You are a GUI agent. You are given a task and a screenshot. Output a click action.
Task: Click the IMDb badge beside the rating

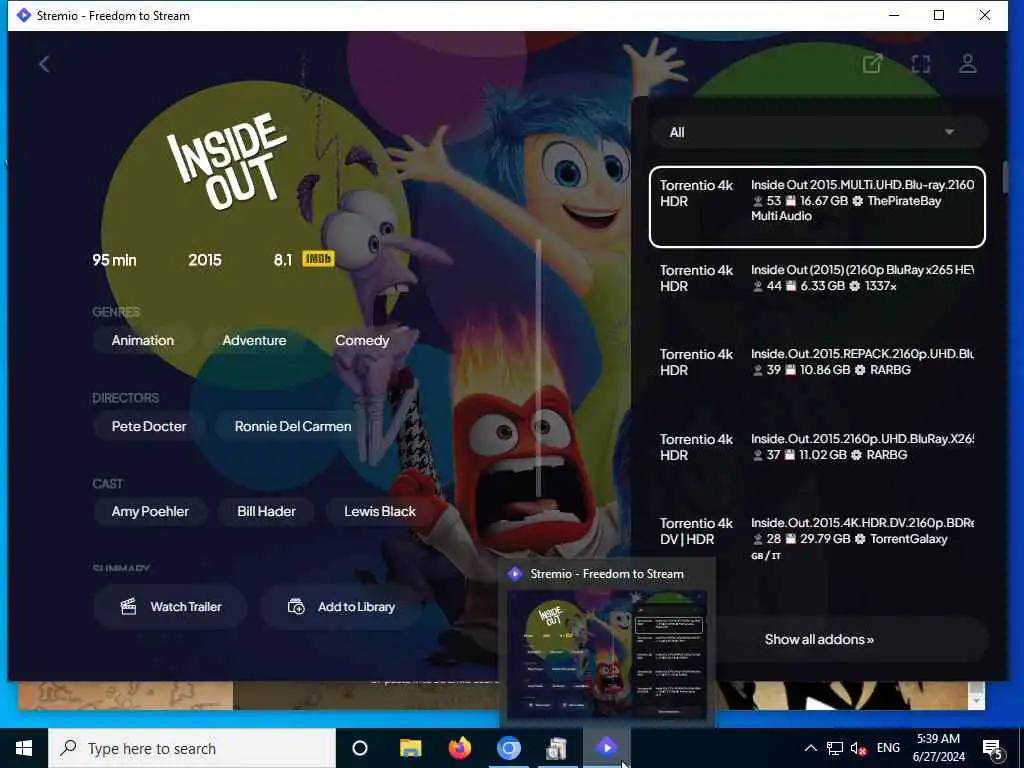(x=318, y=259)
